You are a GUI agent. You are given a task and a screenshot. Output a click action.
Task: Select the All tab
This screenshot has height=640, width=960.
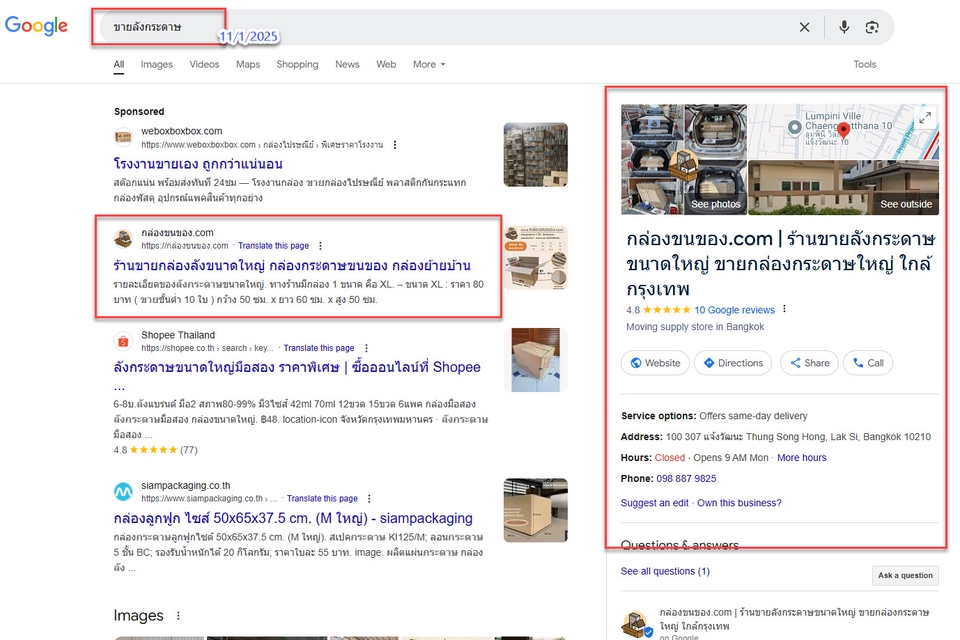tap(119, 64)
